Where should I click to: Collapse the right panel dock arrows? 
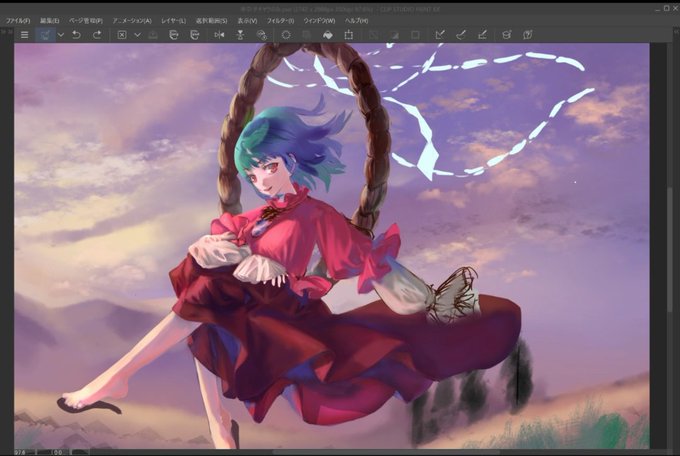[x=676, y=31]
